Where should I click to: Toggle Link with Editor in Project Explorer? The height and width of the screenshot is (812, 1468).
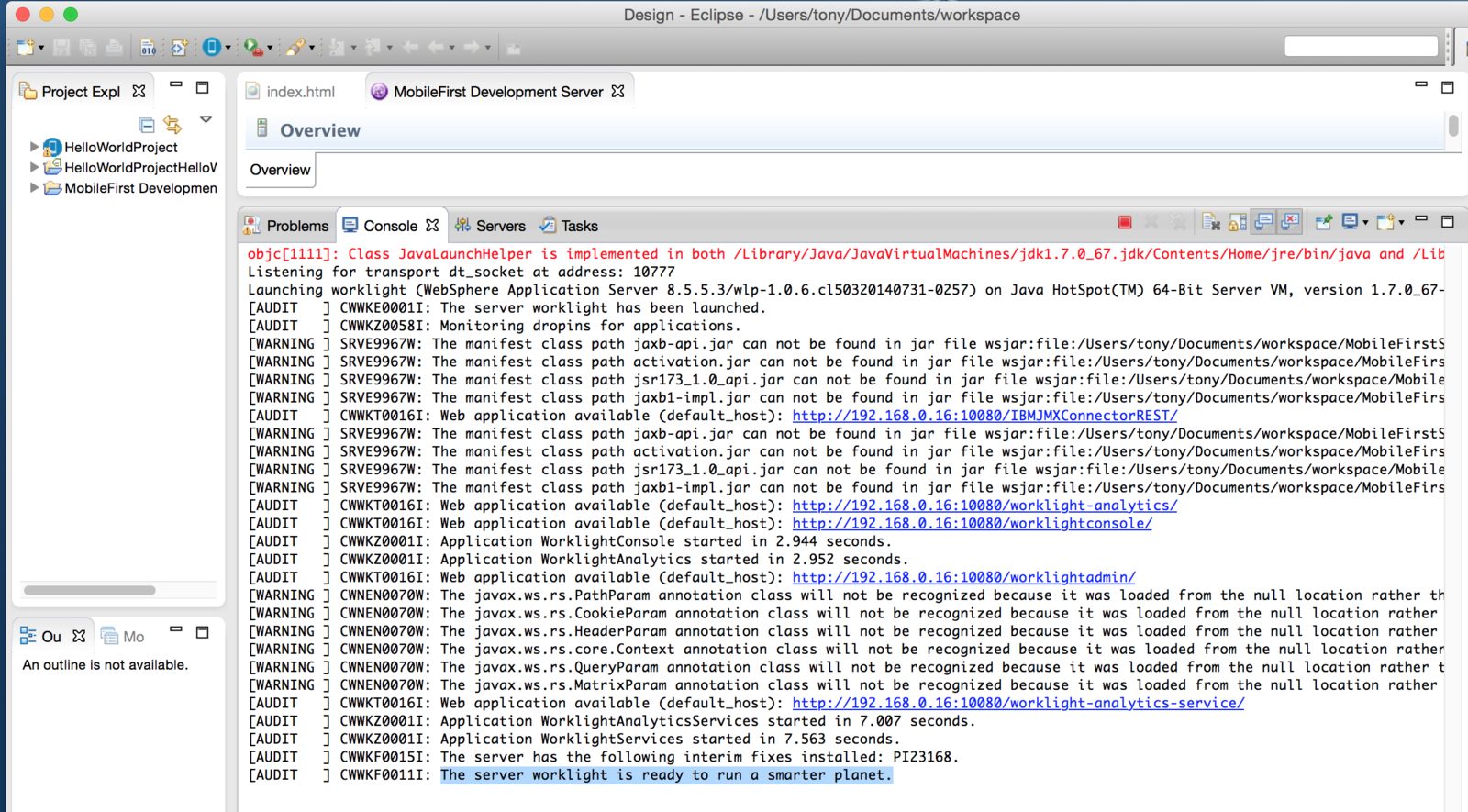172,124
